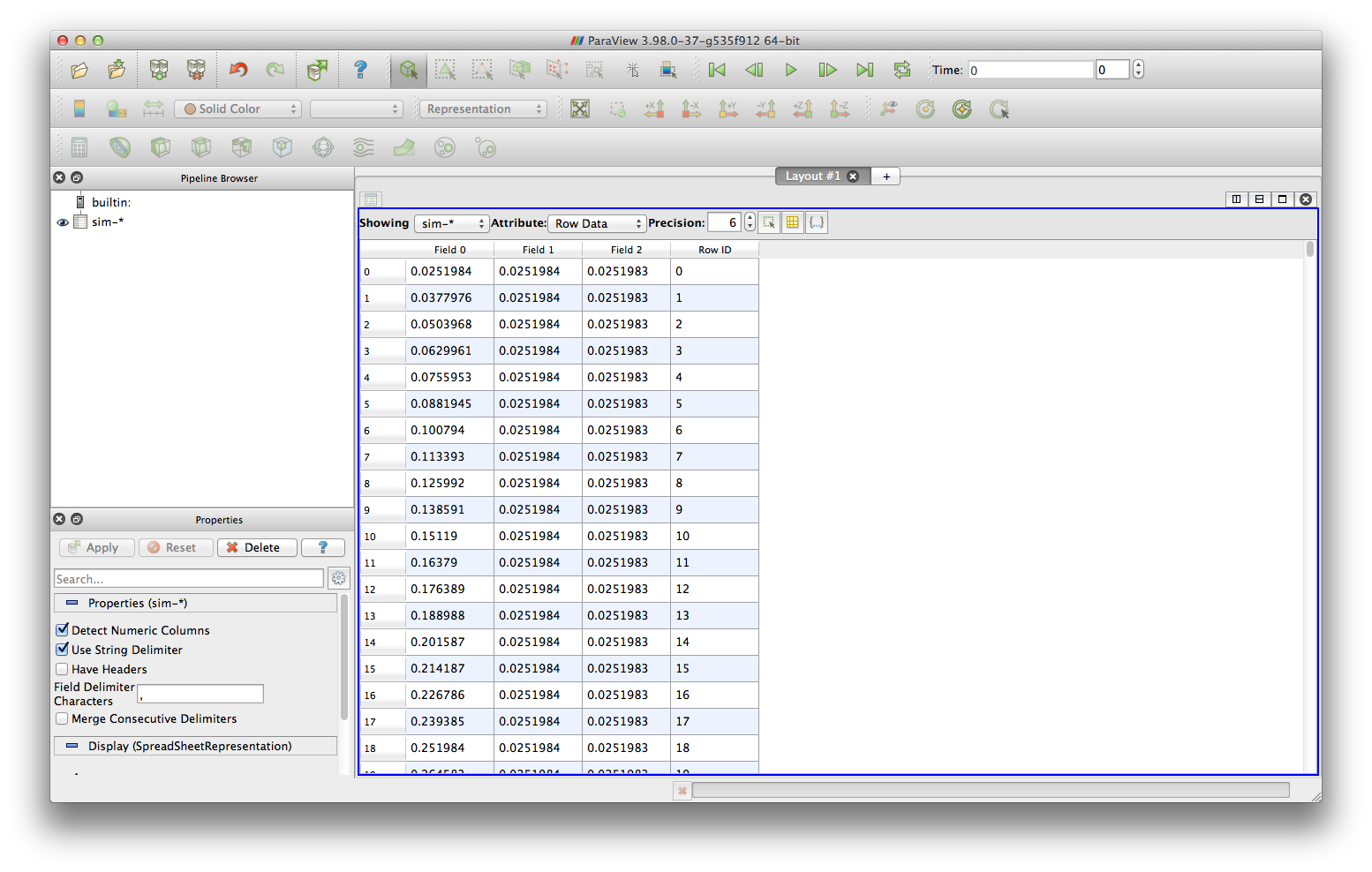Check Merge Consecutive Delimiters option

pyautogui.click(x=62, y=718)
